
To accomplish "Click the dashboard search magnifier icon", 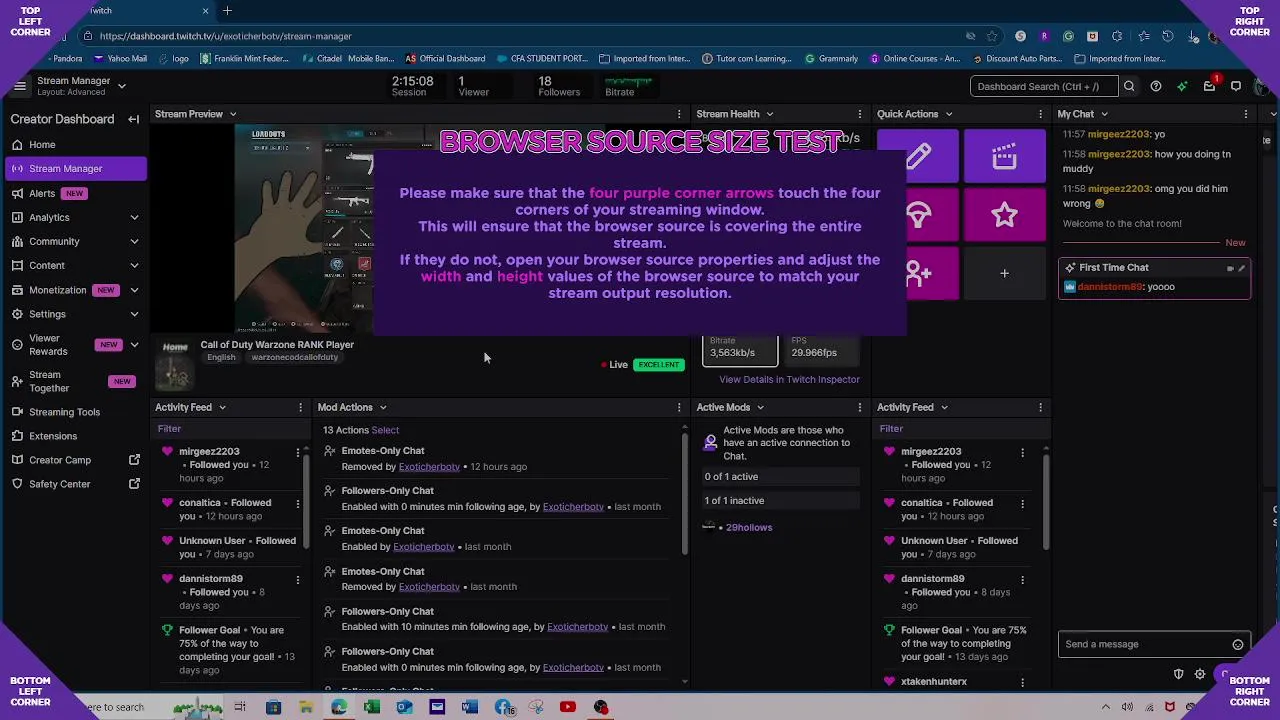I will (1129, 86).
